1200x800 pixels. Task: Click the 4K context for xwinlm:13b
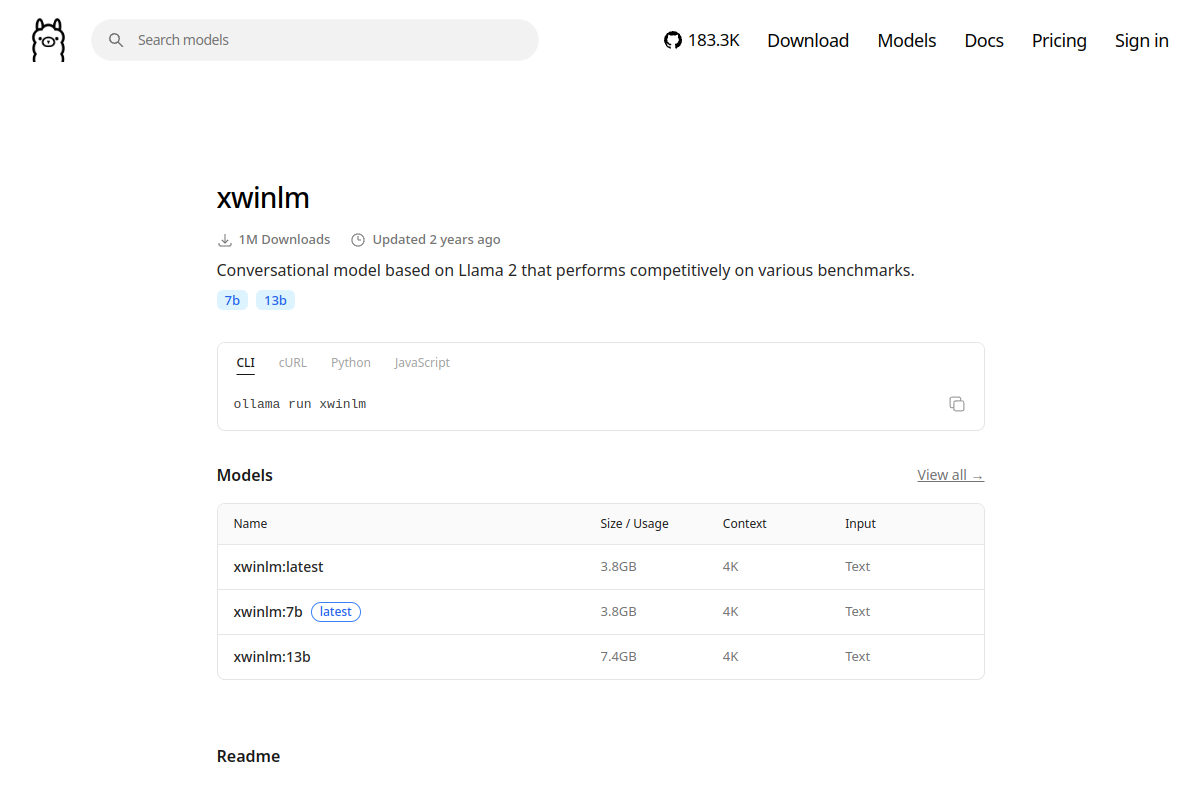[x=730, y=657]
